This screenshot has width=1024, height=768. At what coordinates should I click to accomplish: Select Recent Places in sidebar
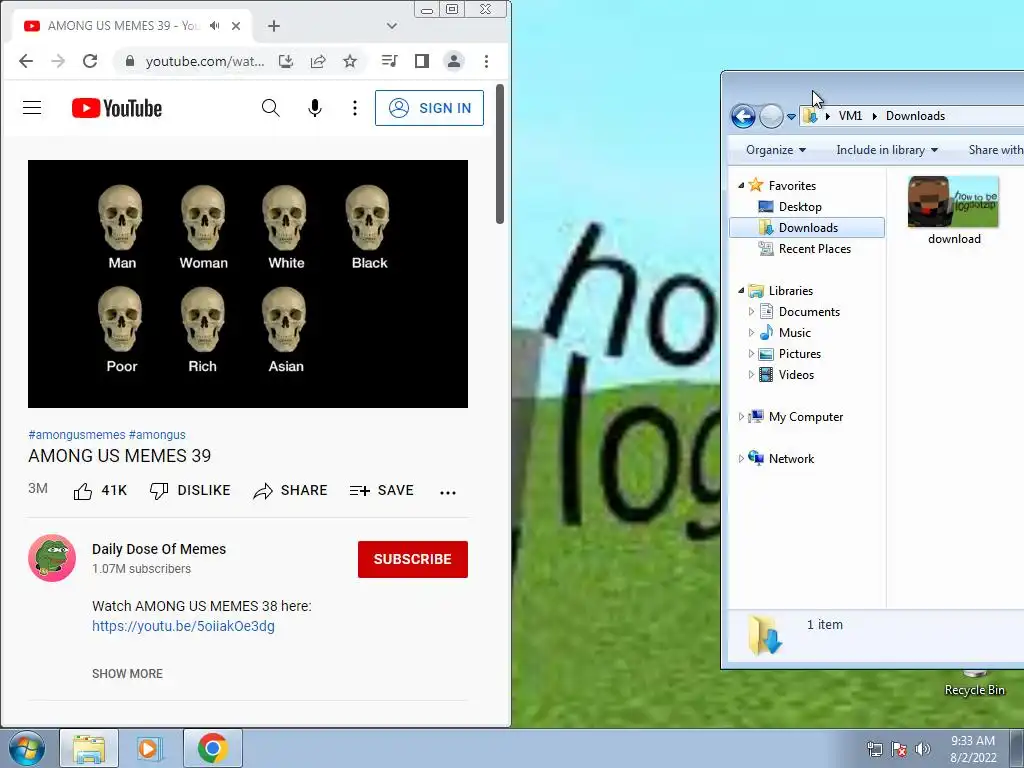[814, 249]
